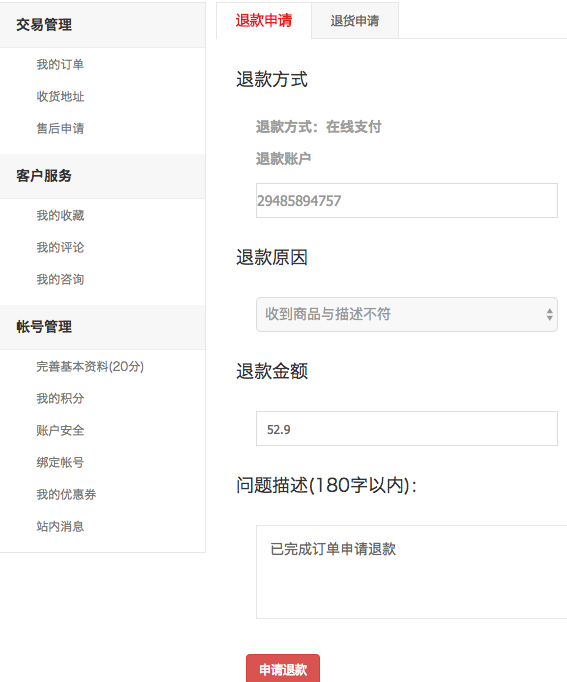Open 我的咨询 link
This screenshot has width=567, height=682.
(x=60, y=279)
